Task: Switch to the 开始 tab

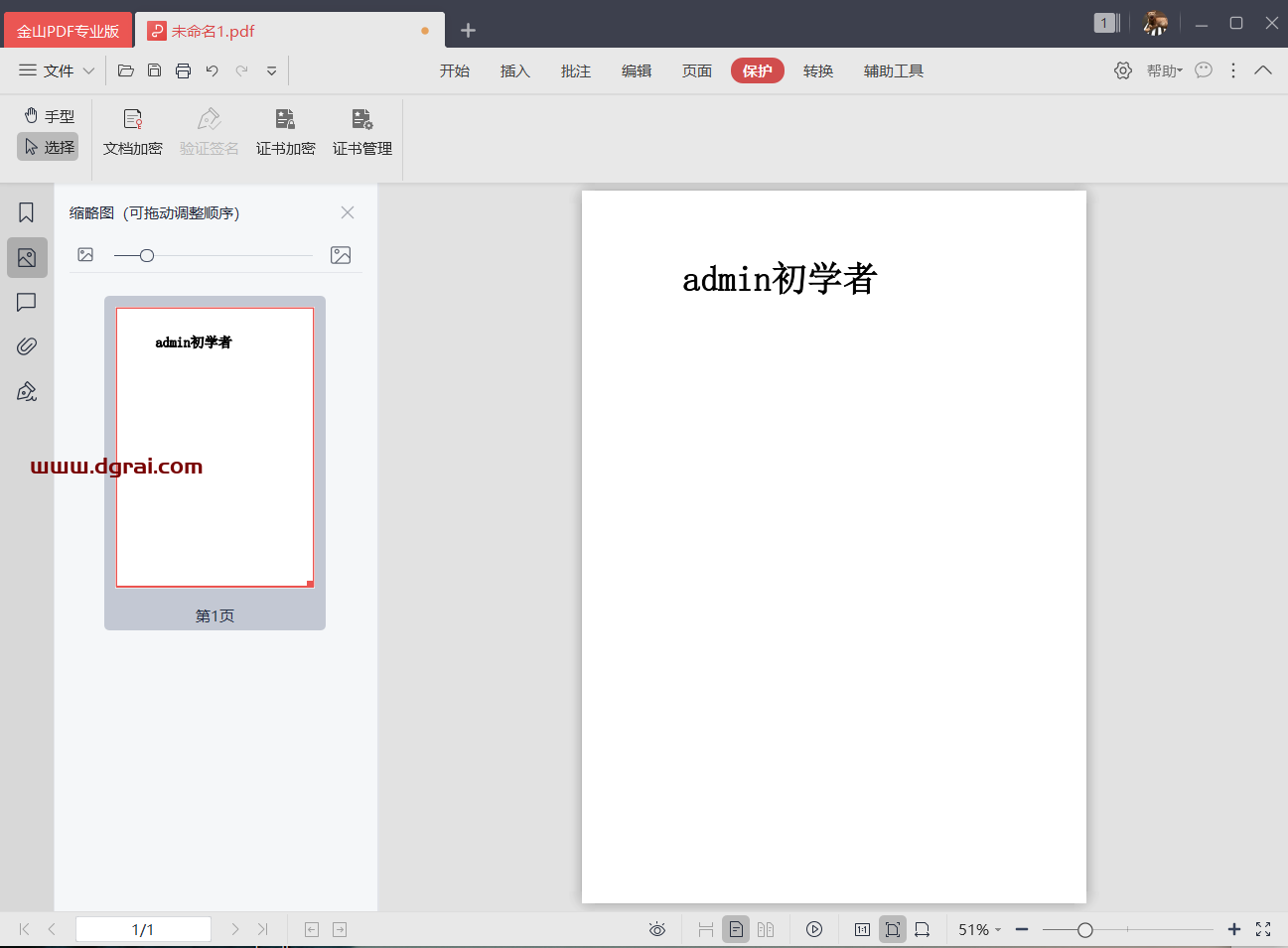Action: coord(455,70)
